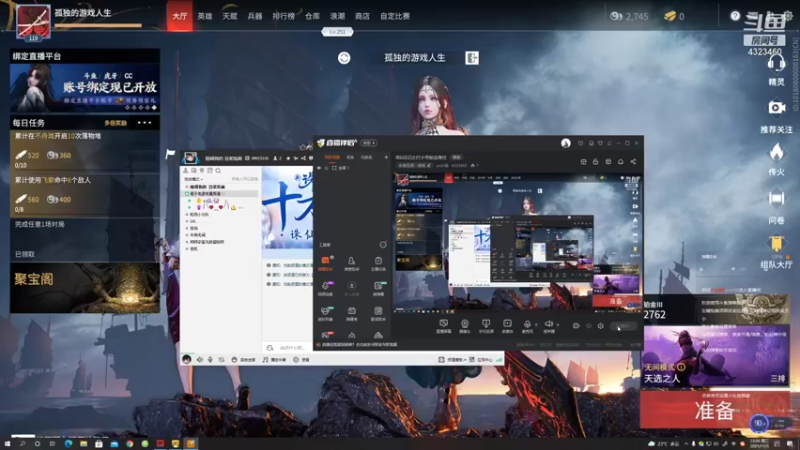
Task: Click the start streaming button in stream app
Action: click(x=623, y=326)
